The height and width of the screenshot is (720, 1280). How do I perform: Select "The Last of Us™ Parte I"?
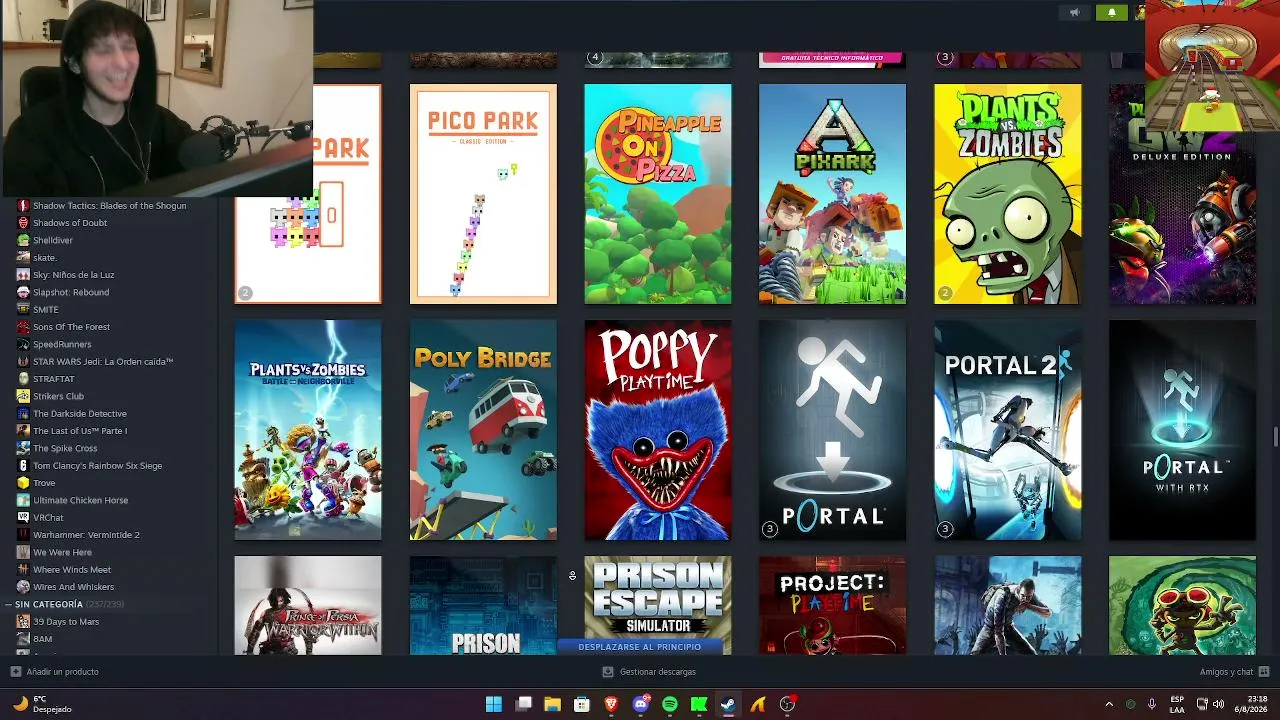(80, 431)
